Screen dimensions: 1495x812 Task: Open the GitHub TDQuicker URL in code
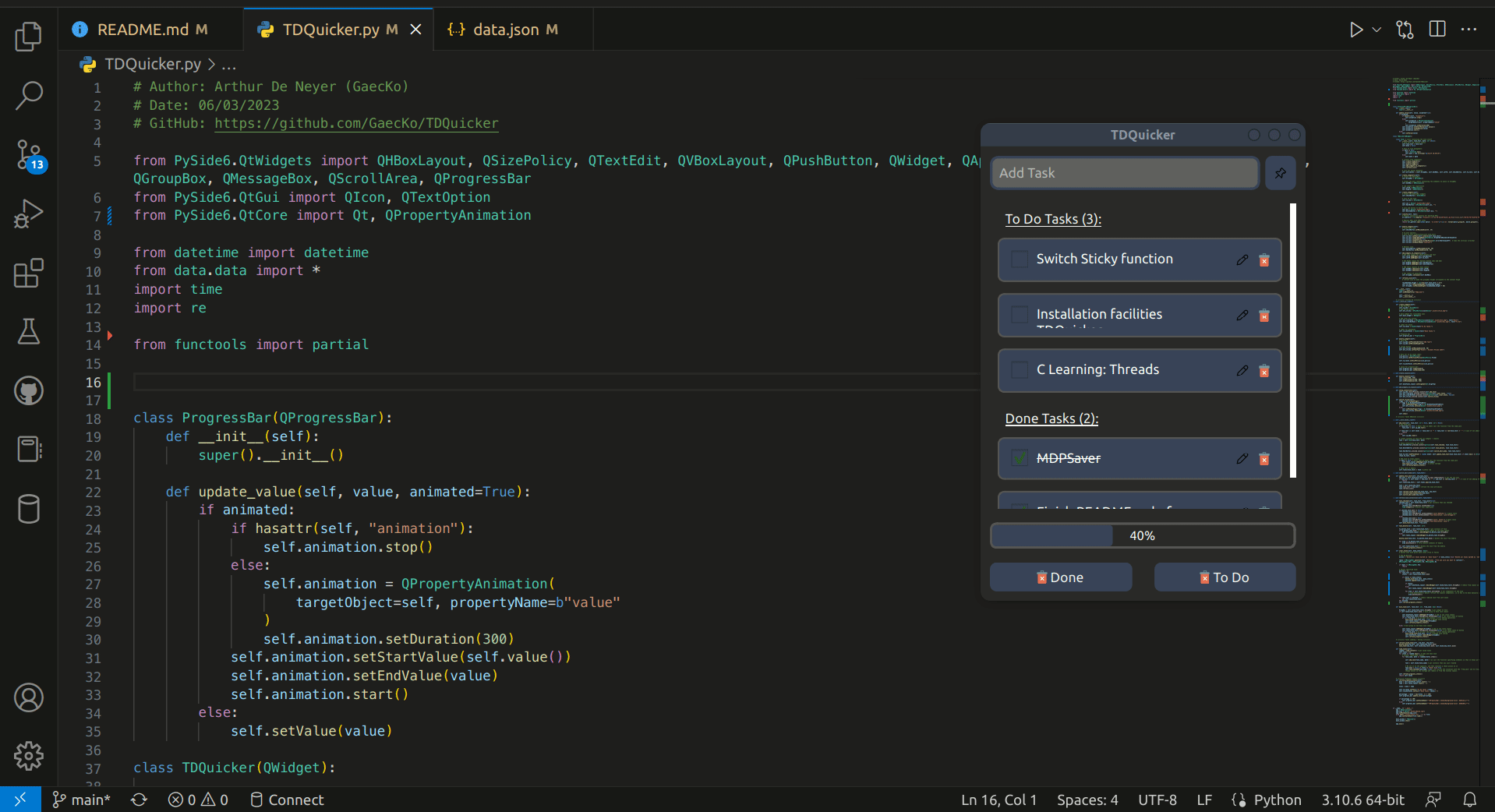tap(356, 123)
